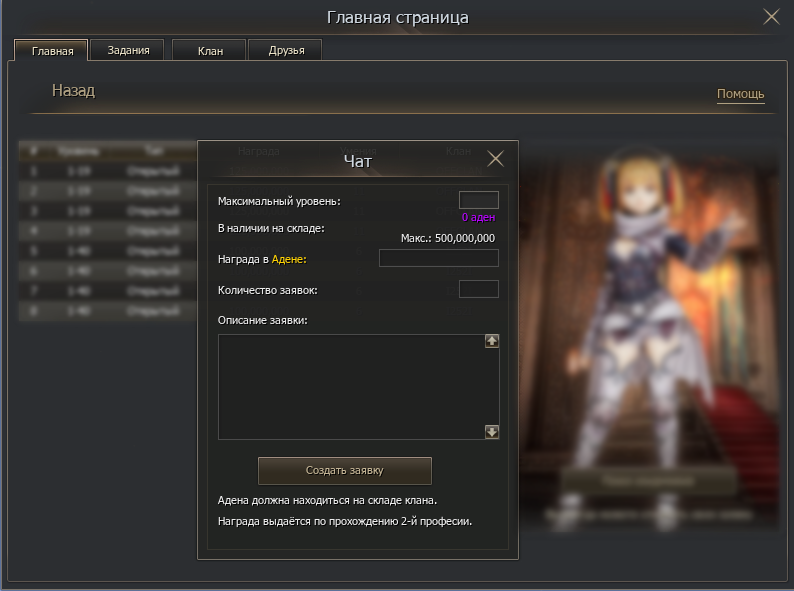The image size is (794, 591).
Task: Click the Назад link
Action: click(x=73, y=91)
